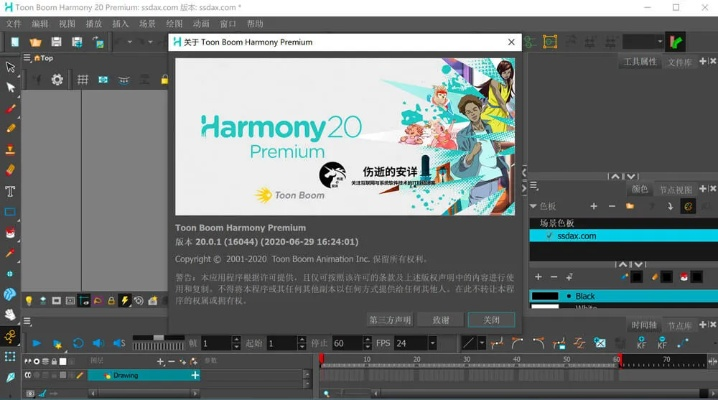718x400 pixels.
Task: Click the 致谢 button
Action: pos(441,320)
